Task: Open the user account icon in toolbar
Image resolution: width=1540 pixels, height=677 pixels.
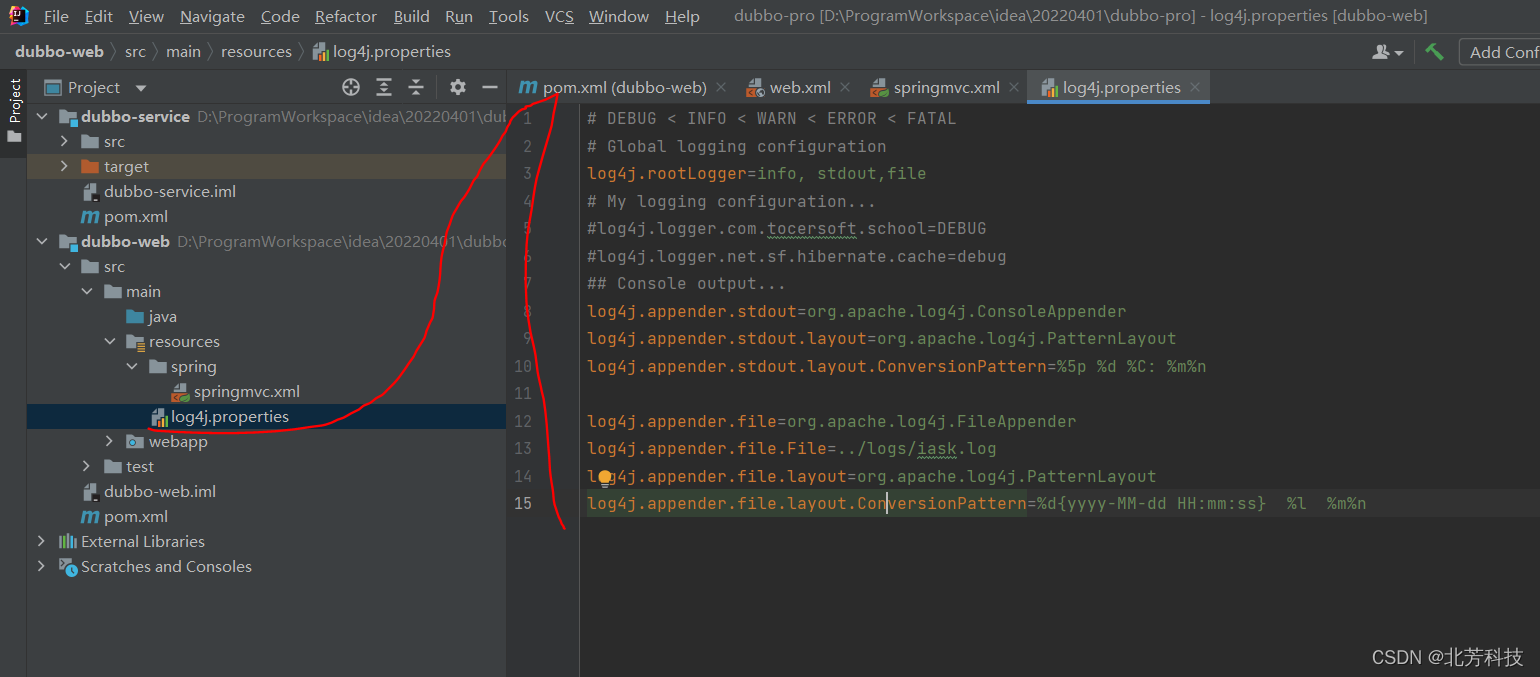Action: coord(1388,52)
